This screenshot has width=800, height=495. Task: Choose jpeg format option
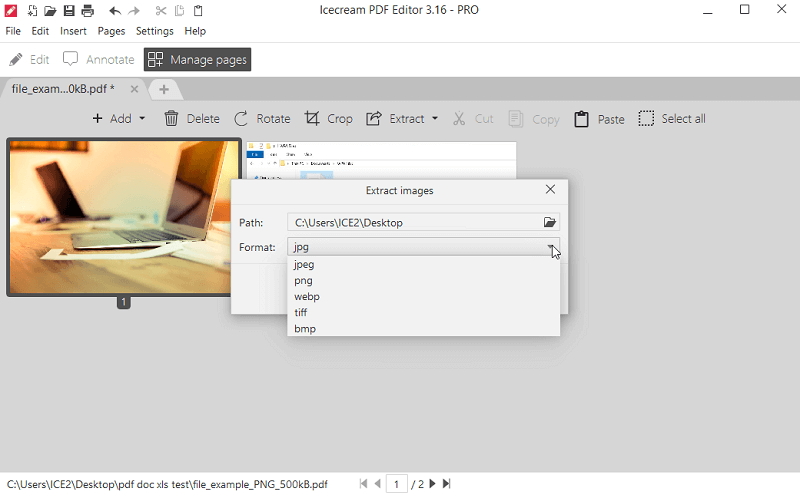click(x=423, y=264)
